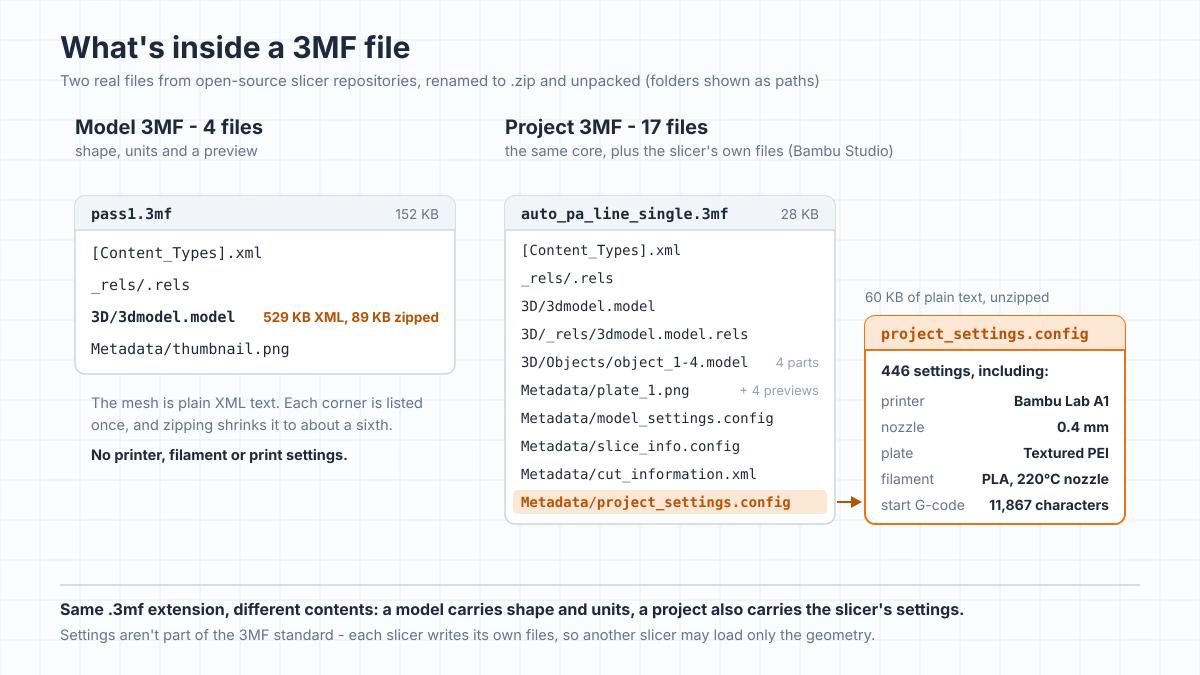
Task: Select [Content_Types].xml in pass1.3mf list
Action: tap(176, 253)
